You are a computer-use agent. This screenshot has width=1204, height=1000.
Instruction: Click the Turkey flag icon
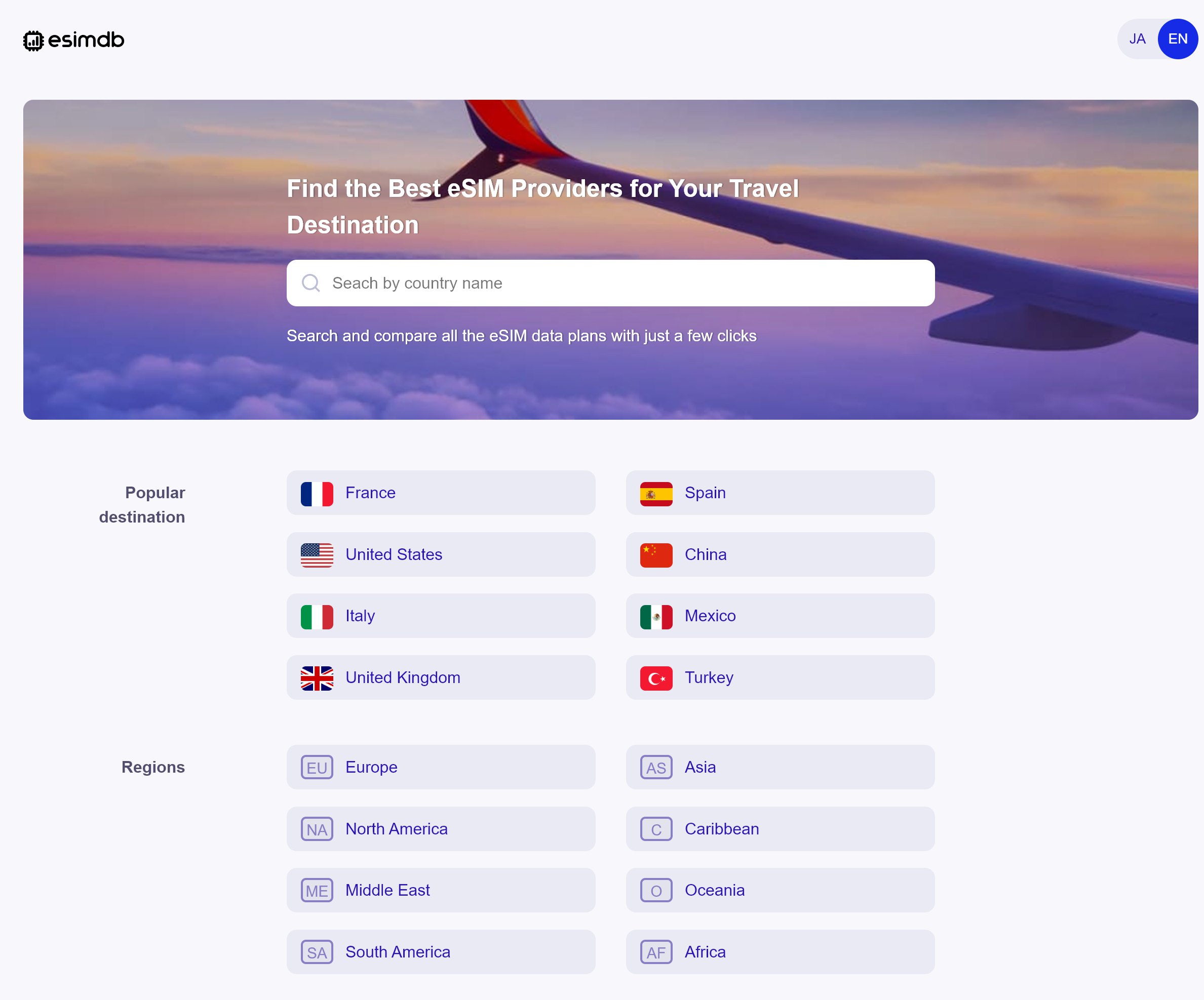tap(656, 678)
